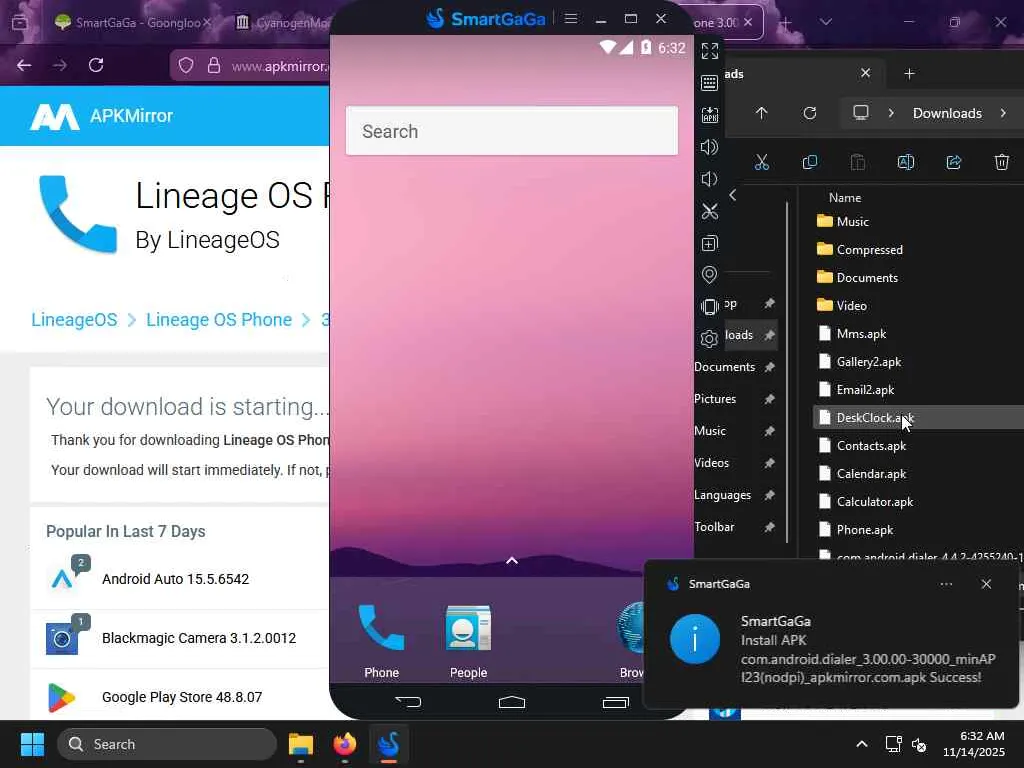Click Cut icon in File Explorer toolbar

pos(761,162)
